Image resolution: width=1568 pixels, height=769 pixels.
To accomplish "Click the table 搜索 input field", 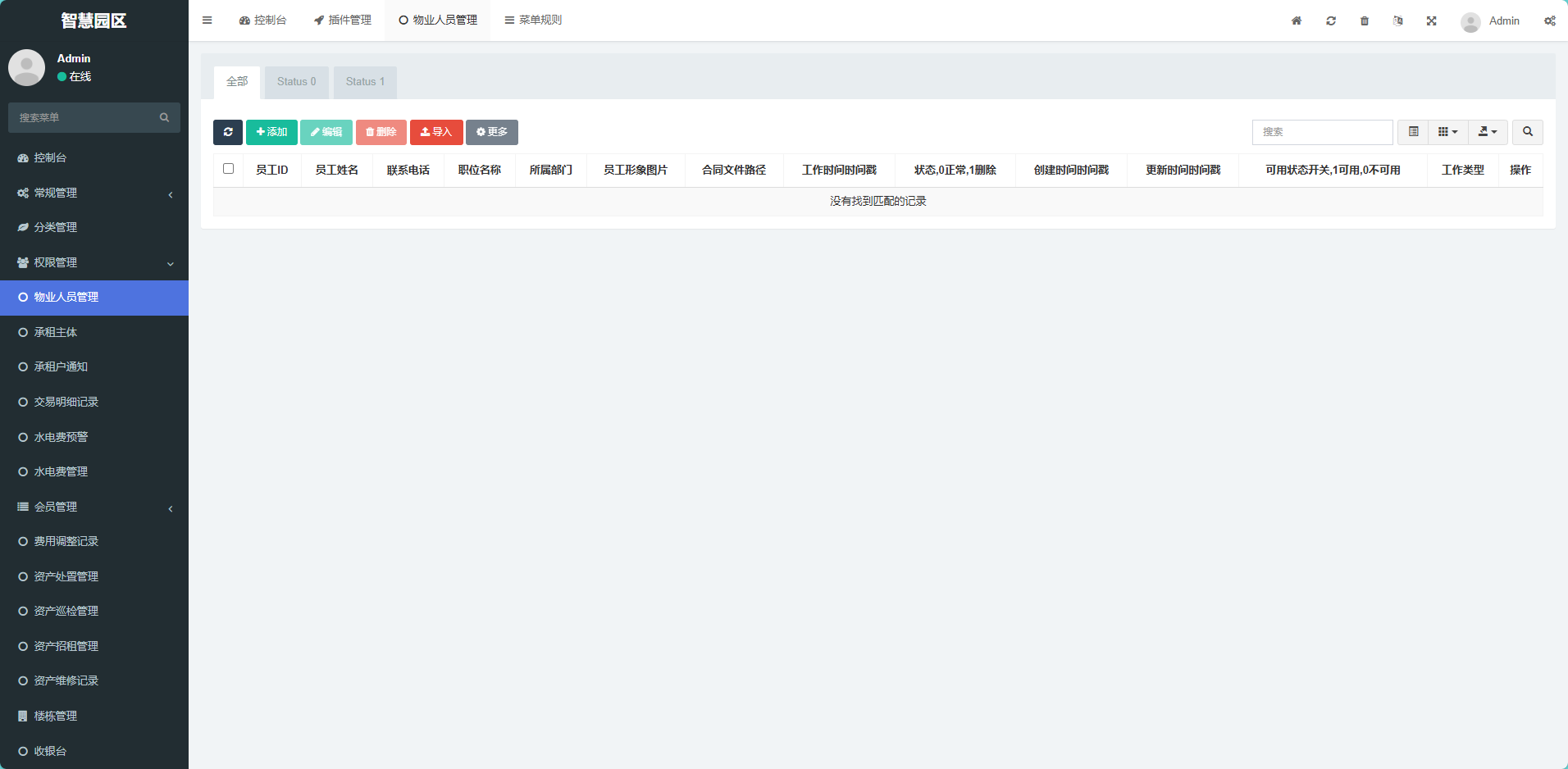I will pos(1322,132).
